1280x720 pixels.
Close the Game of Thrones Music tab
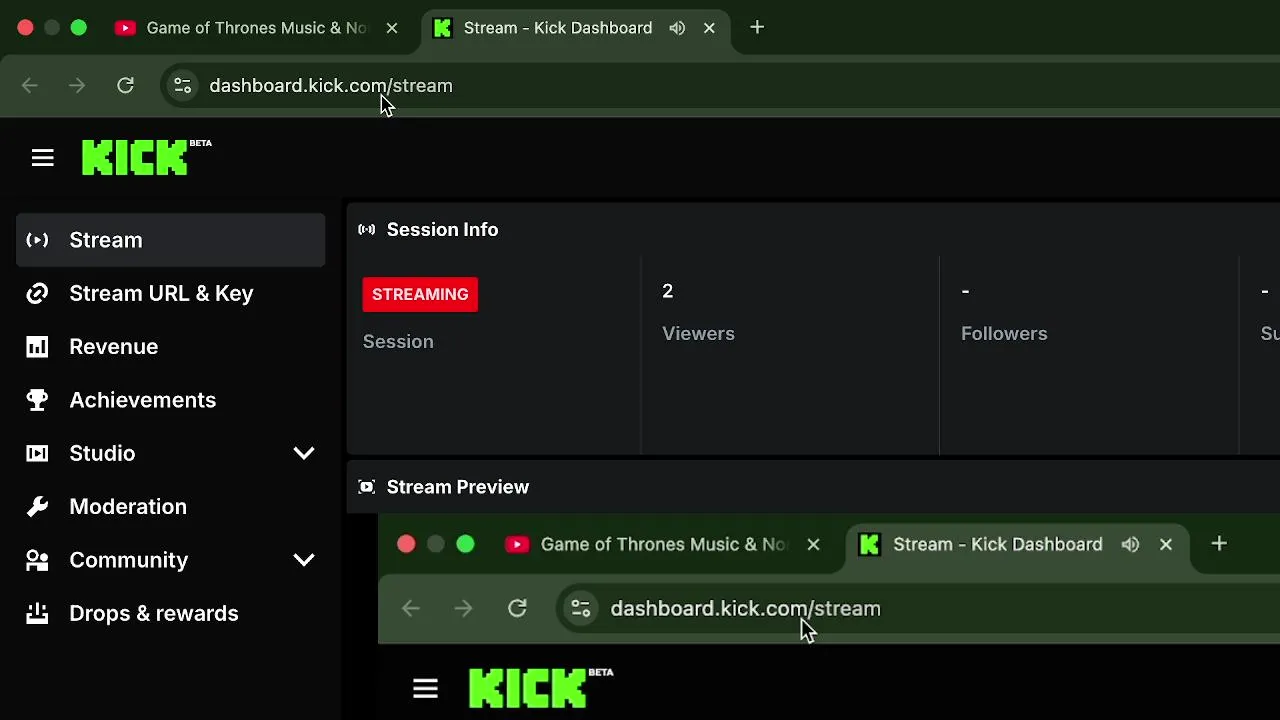click(x=392, y=28)
